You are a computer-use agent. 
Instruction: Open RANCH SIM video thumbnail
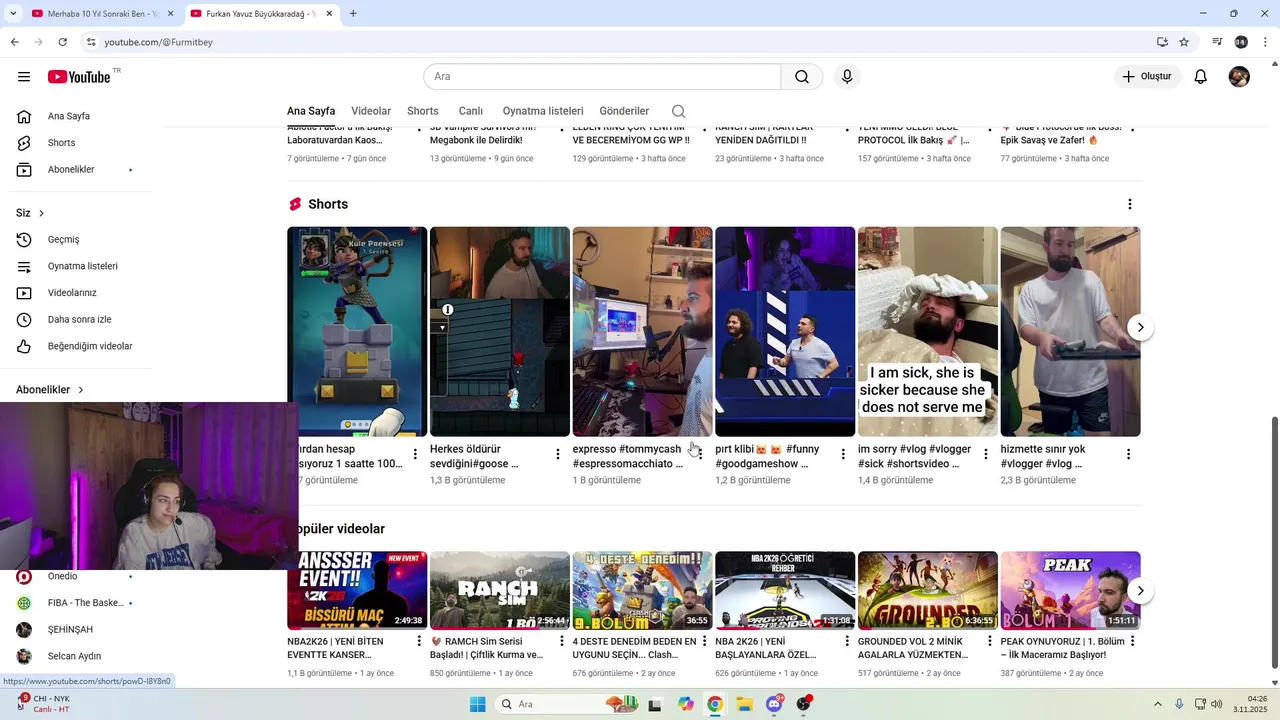(x=500, y=591)
